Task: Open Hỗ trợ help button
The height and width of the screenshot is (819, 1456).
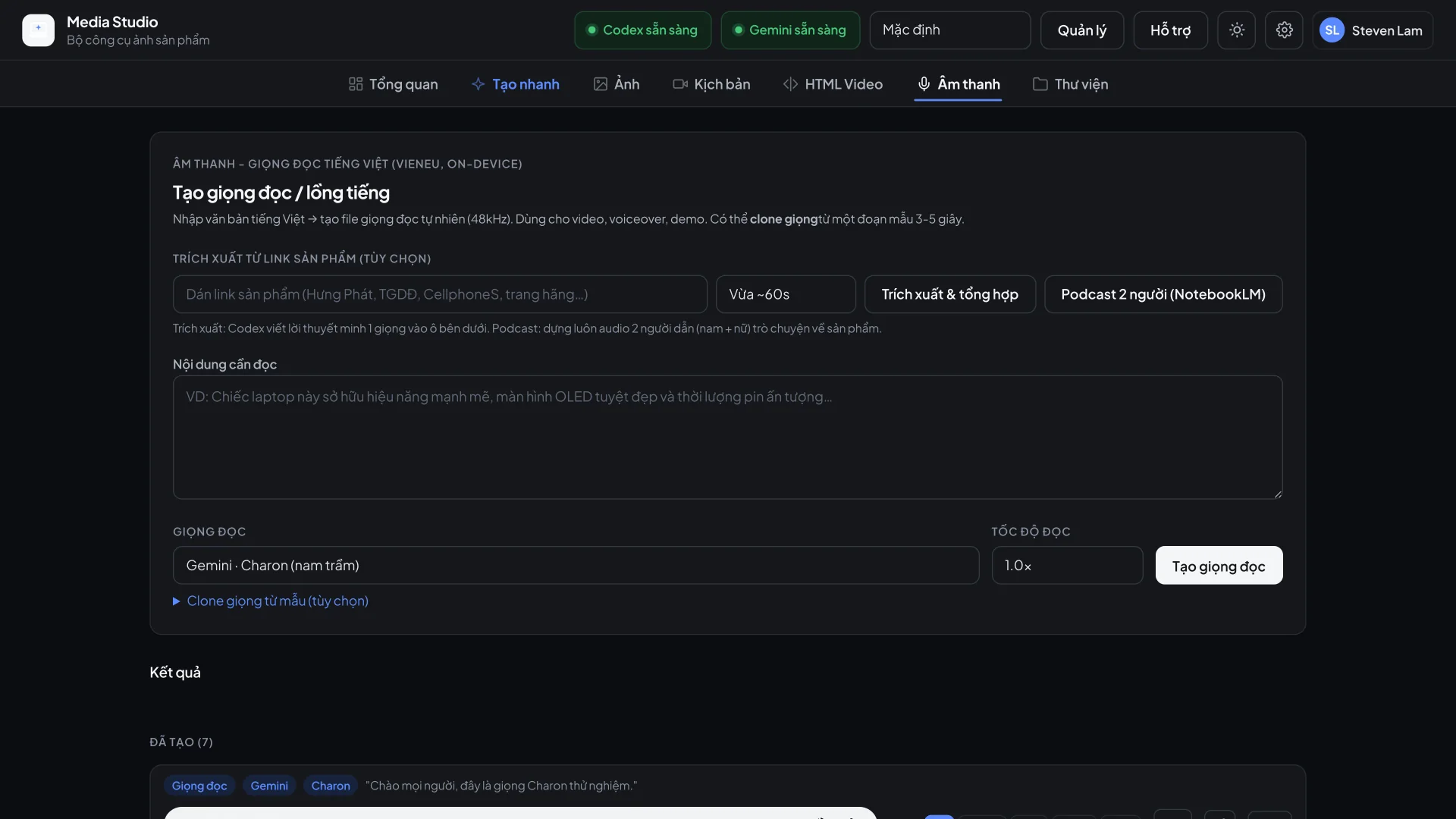Action: click(x=1170, y=30)
